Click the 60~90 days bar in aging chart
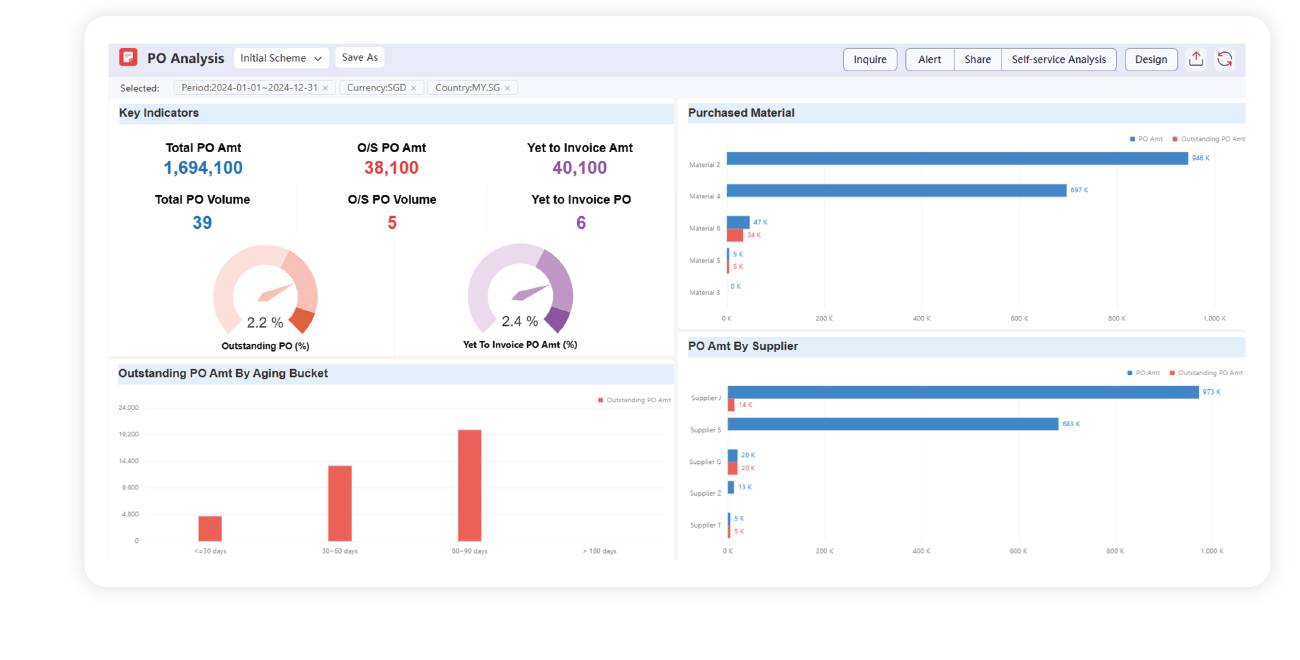Image resolution: width=1300 pixels, height=660 pixels. point(469,485)
